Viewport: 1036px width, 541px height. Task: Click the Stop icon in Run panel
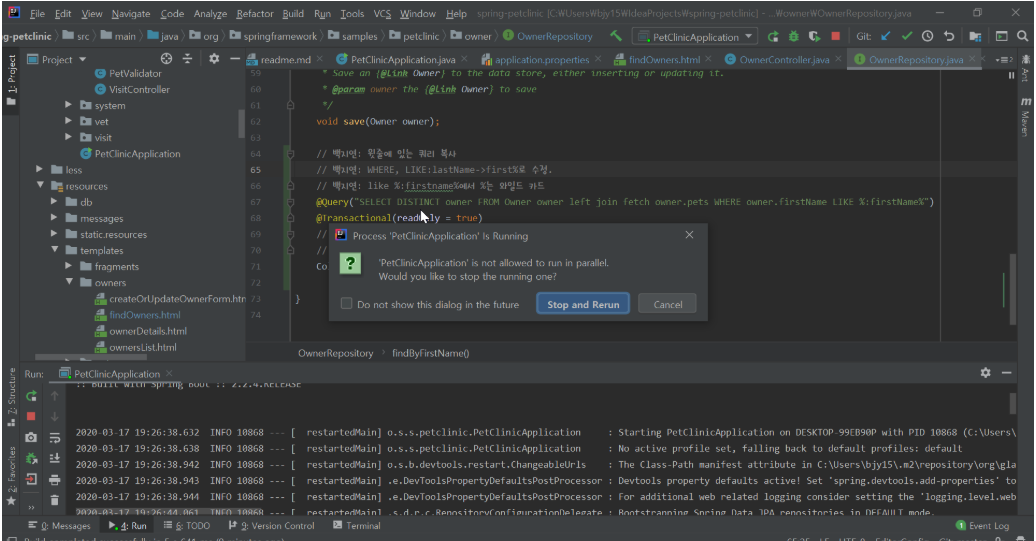point(31,417)
